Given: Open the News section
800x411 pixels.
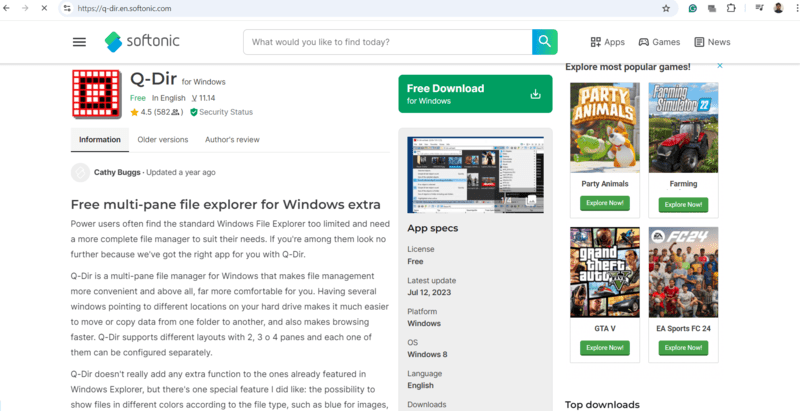Looking at the screenshot, I should point(712,42).
